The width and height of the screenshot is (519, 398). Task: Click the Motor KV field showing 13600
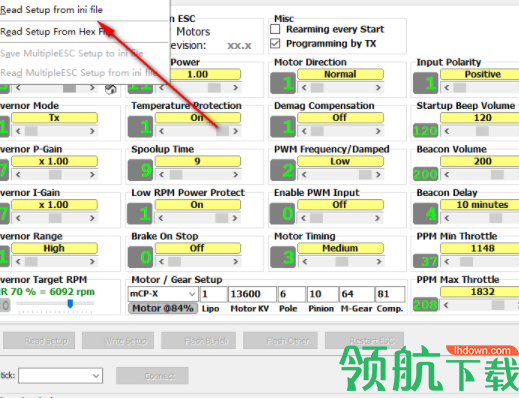point(252,294)
